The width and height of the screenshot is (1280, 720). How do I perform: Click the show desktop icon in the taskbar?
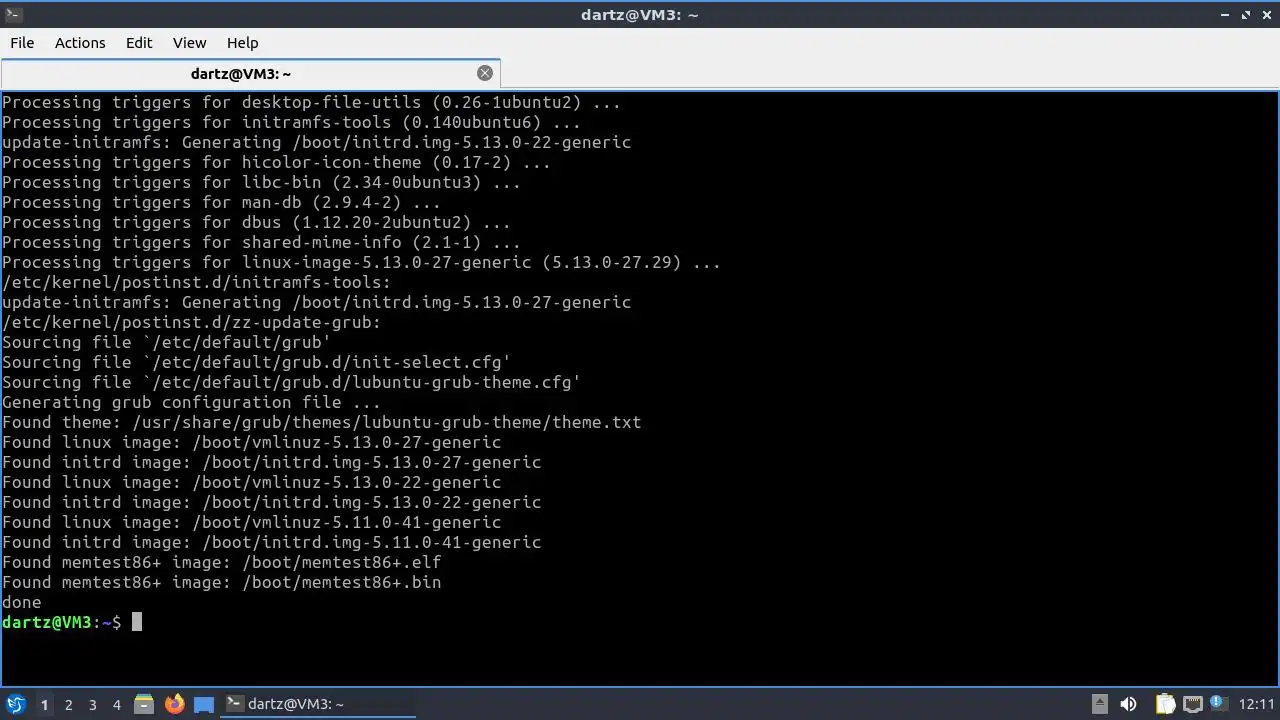[204, 704]
